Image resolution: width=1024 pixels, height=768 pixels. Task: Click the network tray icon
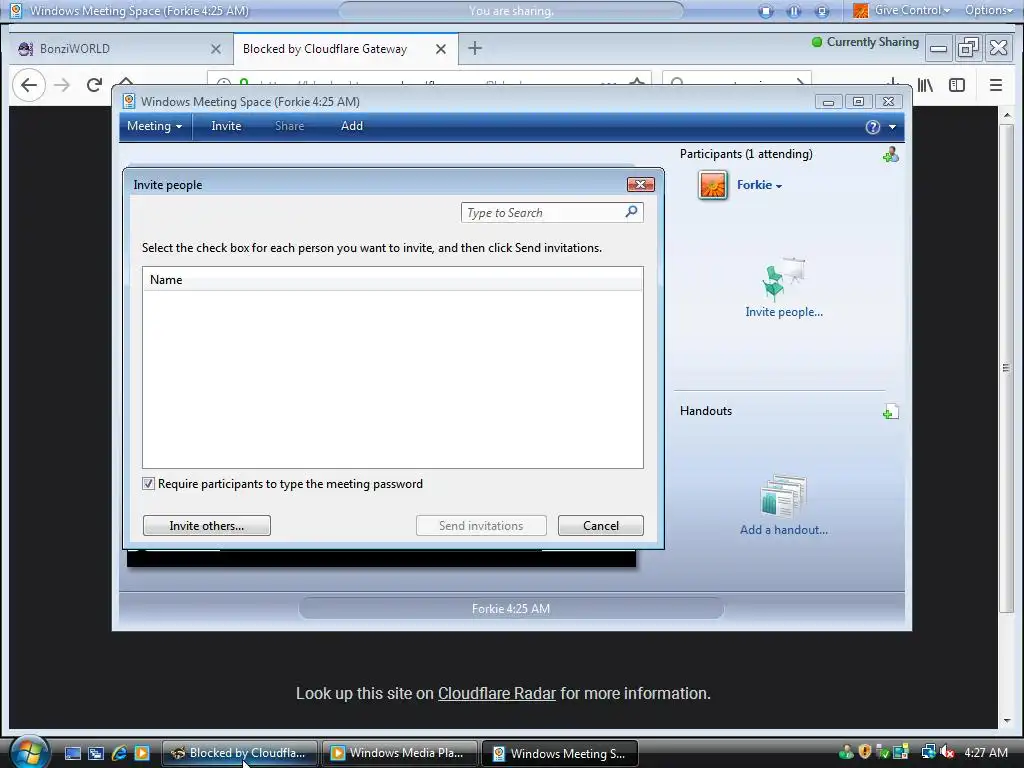point(928,752)
